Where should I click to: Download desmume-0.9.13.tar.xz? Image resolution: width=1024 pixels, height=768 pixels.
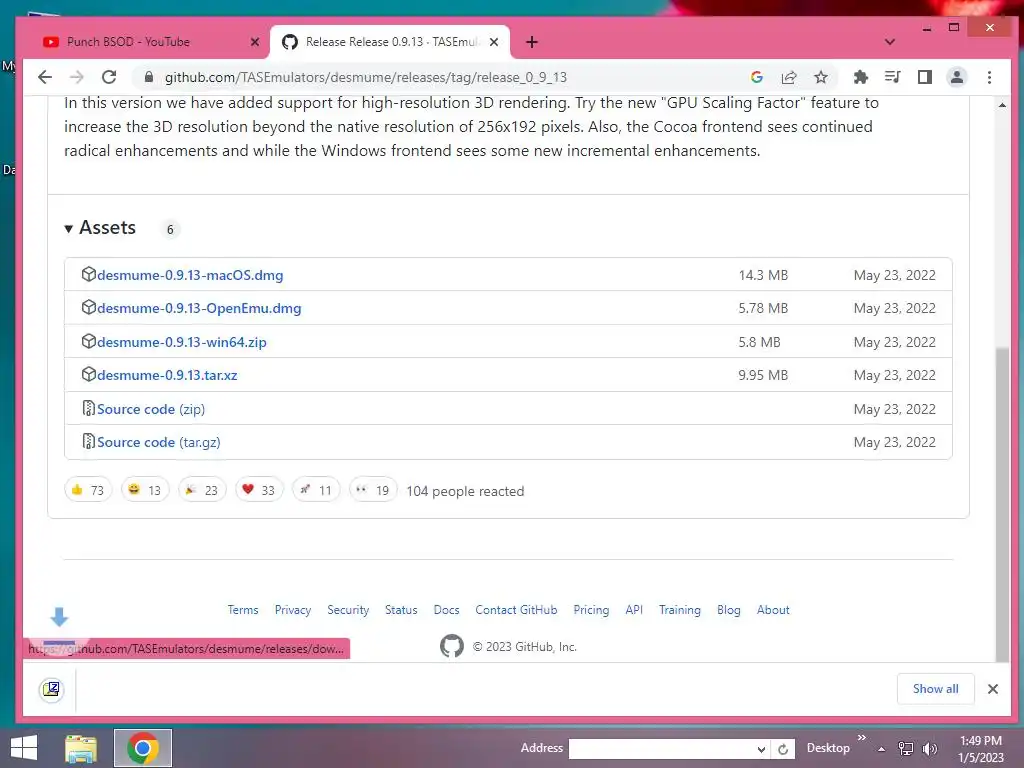coord(167,376)
